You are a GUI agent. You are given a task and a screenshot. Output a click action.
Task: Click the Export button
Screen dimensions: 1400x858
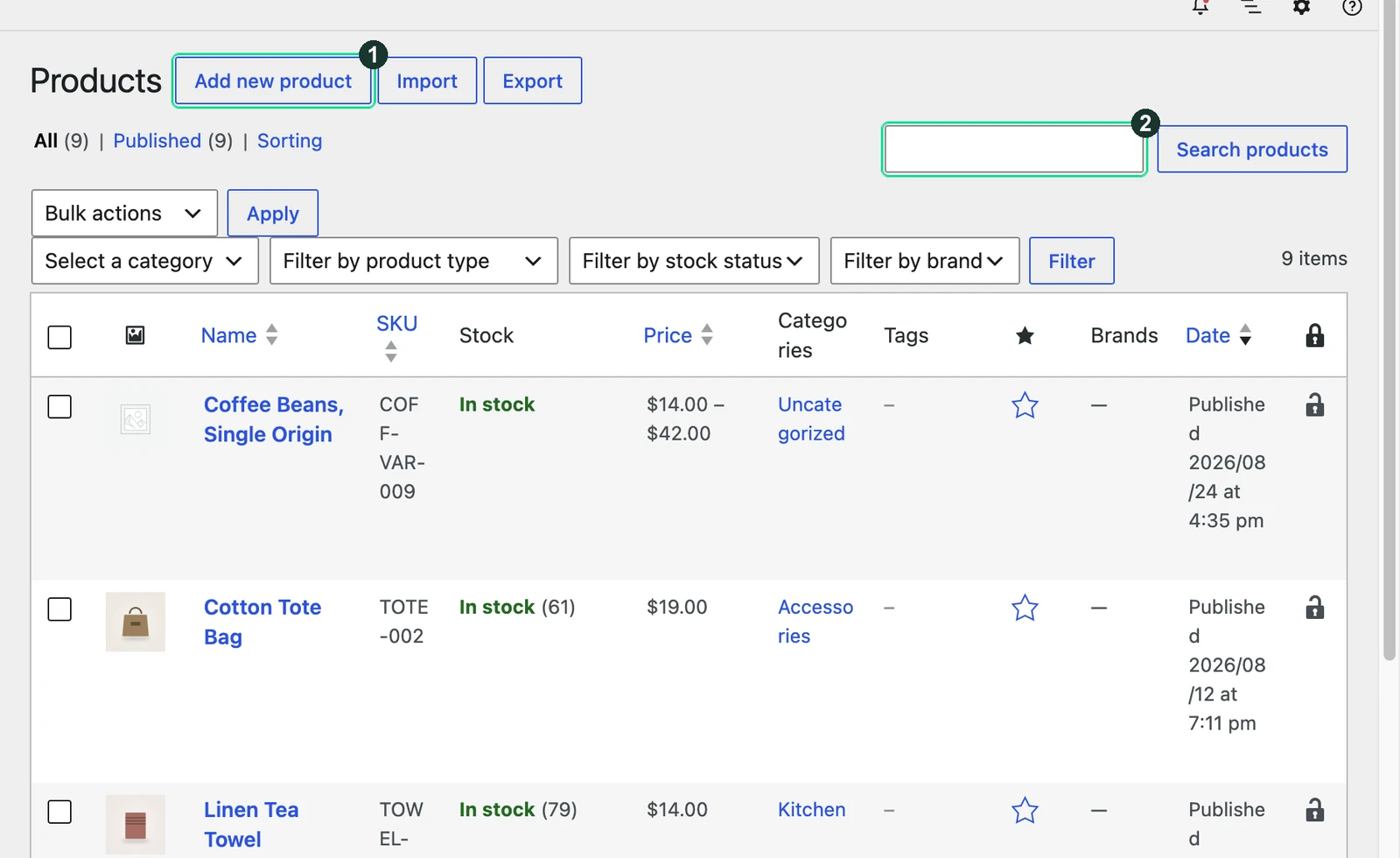[x=533, y=81]
